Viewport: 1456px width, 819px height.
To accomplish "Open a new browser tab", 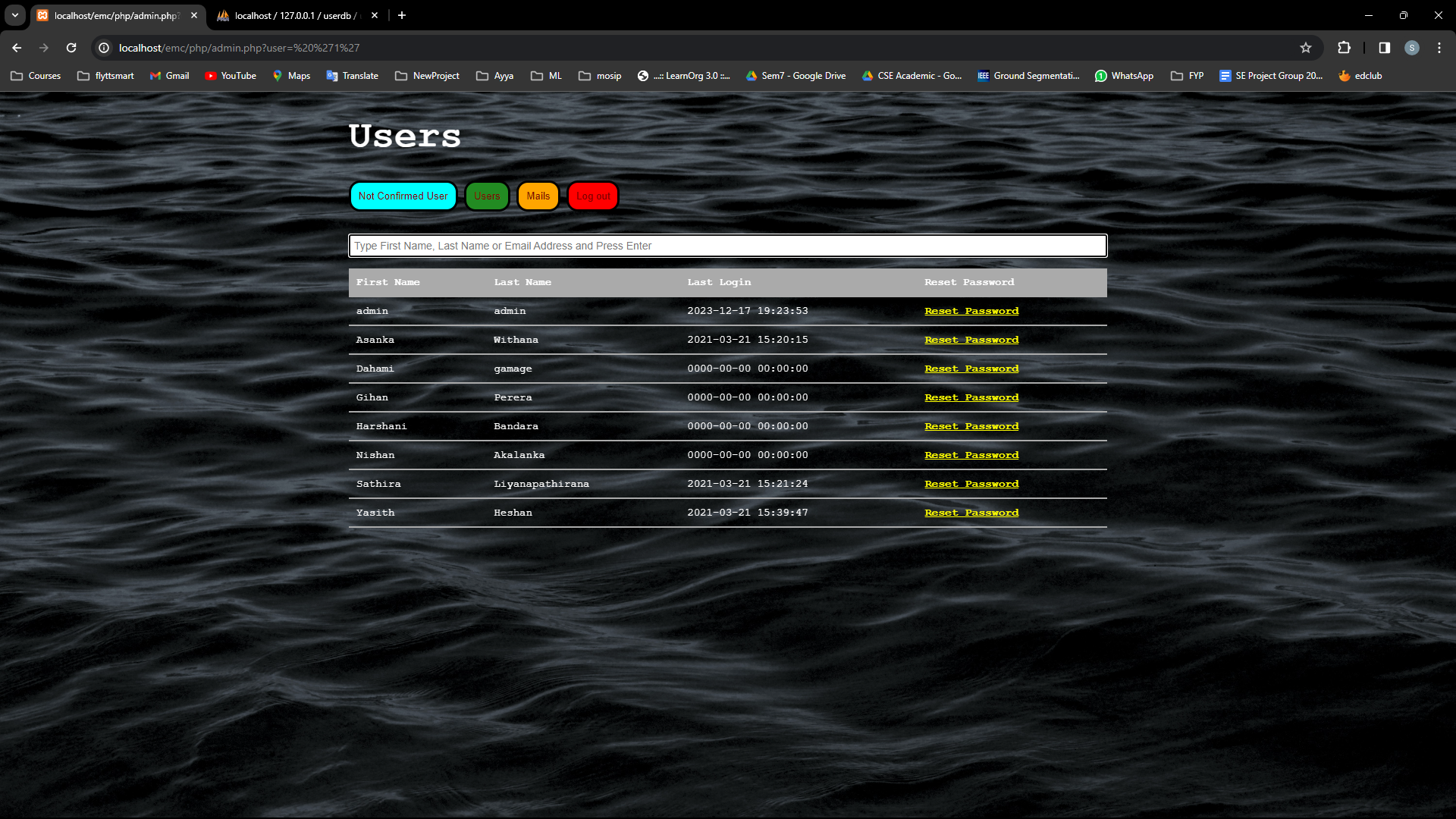I will [402, 15].
